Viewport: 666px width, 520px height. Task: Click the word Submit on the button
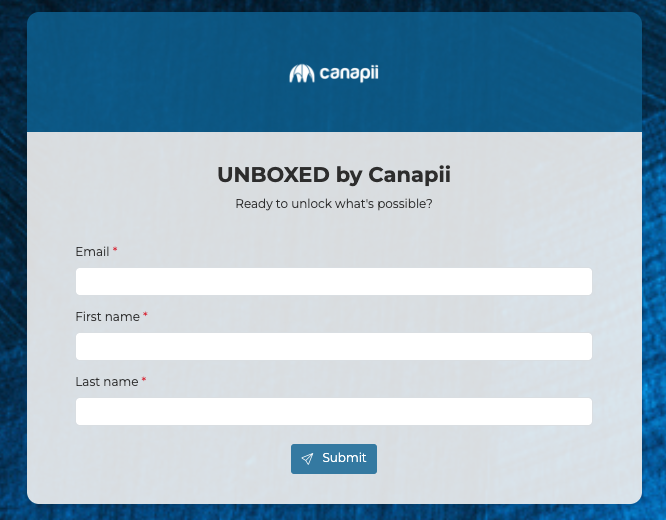pyautogui.click(x=344, y=458)
